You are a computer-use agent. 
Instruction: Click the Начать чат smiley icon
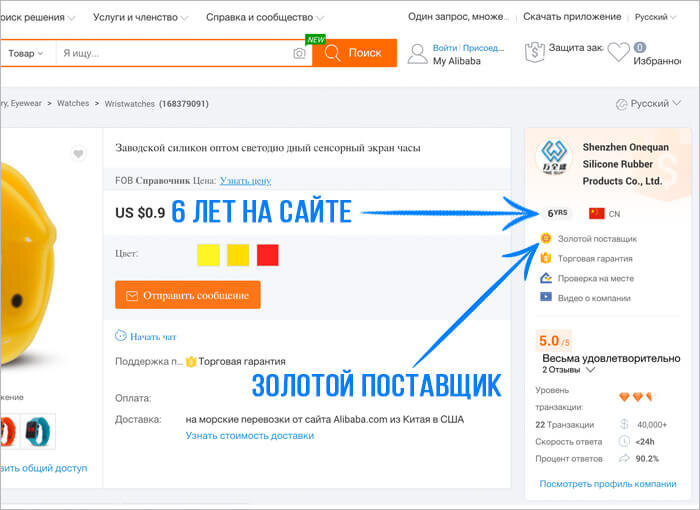(x=121, y=335)
